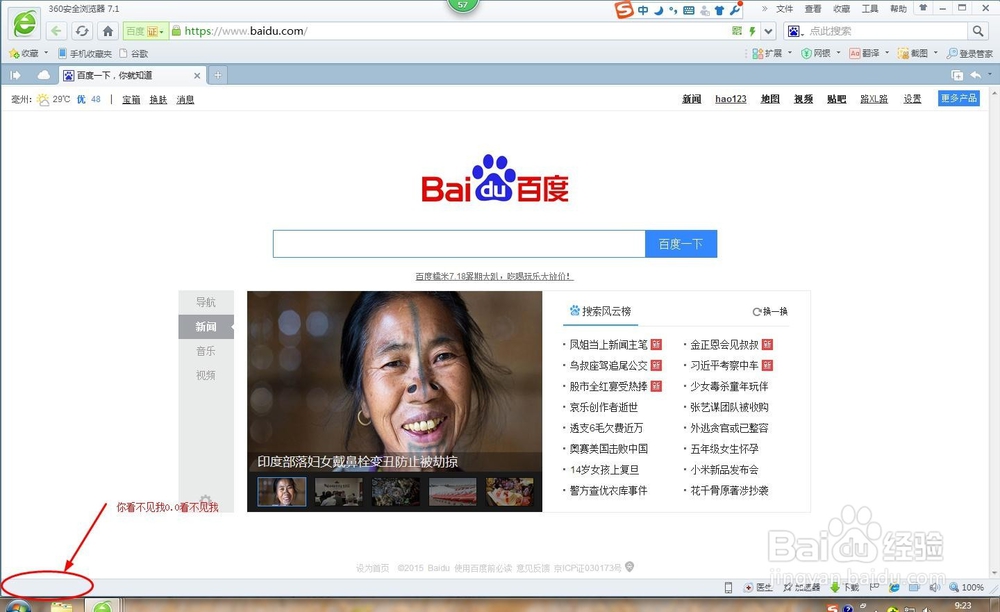Open the 扩展 extensions menu
The width and height of the screenshot is (1000, 612).
click(x=767, y=54)
